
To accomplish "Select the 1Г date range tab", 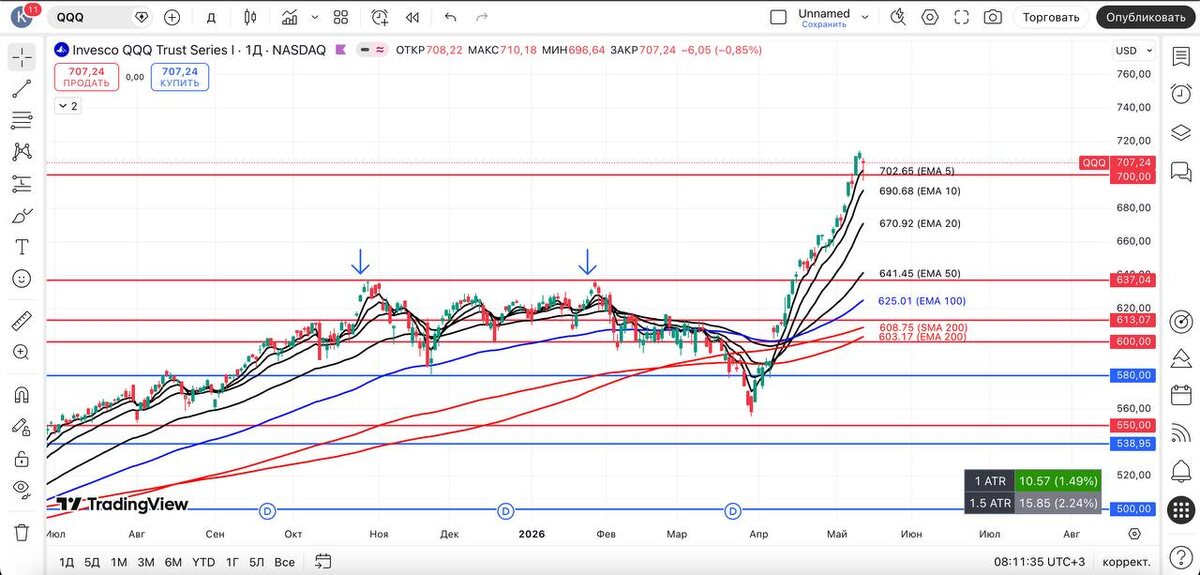I will click(x=232, y=562).
